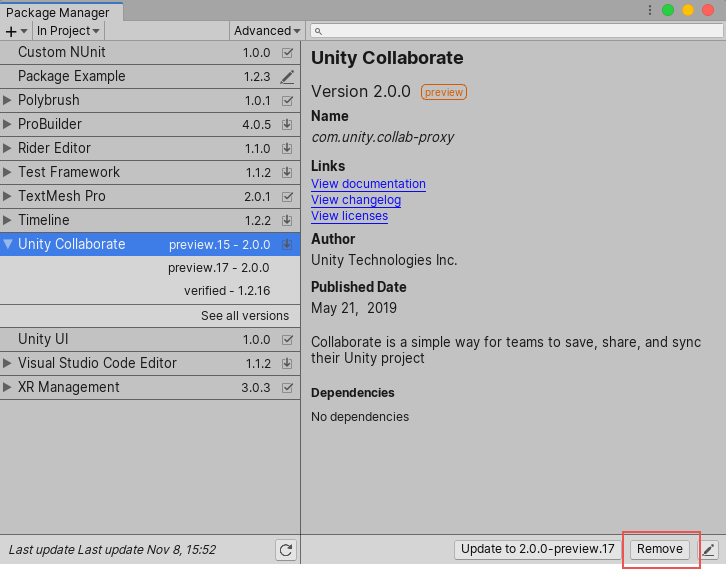Expand the Polybrush package versions
Viewport: 726px width, 574px height.
click(8, 100)
